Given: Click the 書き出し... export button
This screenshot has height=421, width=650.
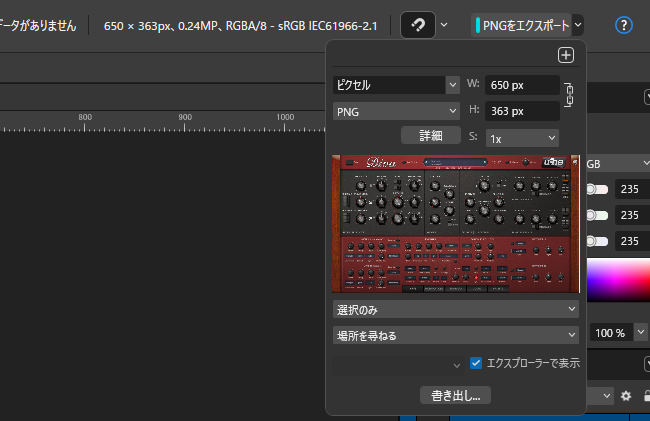Looking at the screenshot, I should pos(455,395).
